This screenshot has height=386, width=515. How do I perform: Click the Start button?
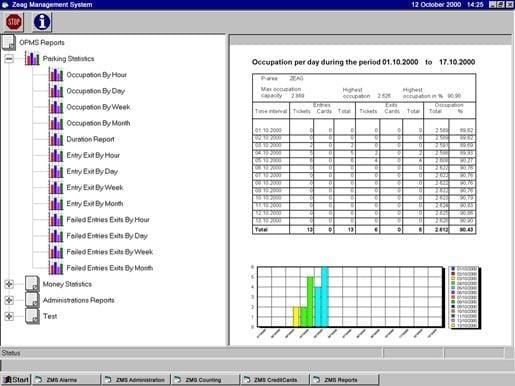(x=16, y=380)
